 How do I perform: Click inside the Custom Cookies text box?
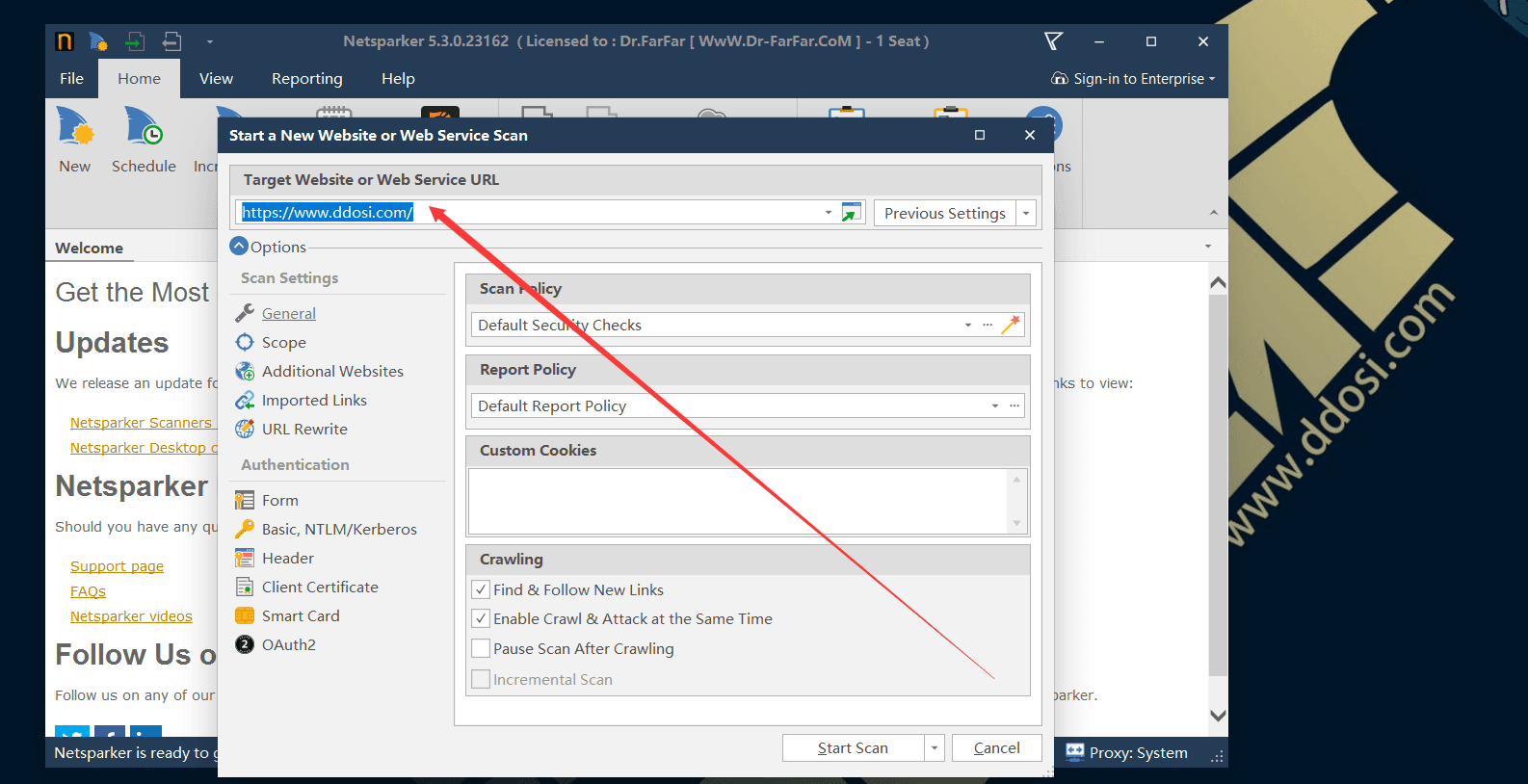tap(738, 501)
